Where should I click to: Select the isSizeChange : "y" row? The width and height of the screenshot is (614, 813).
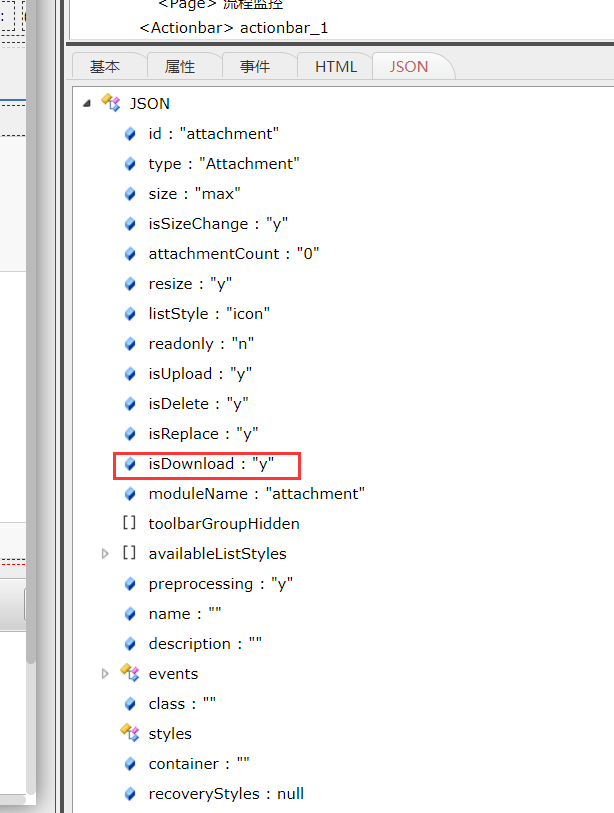click(x=218, y=224)
